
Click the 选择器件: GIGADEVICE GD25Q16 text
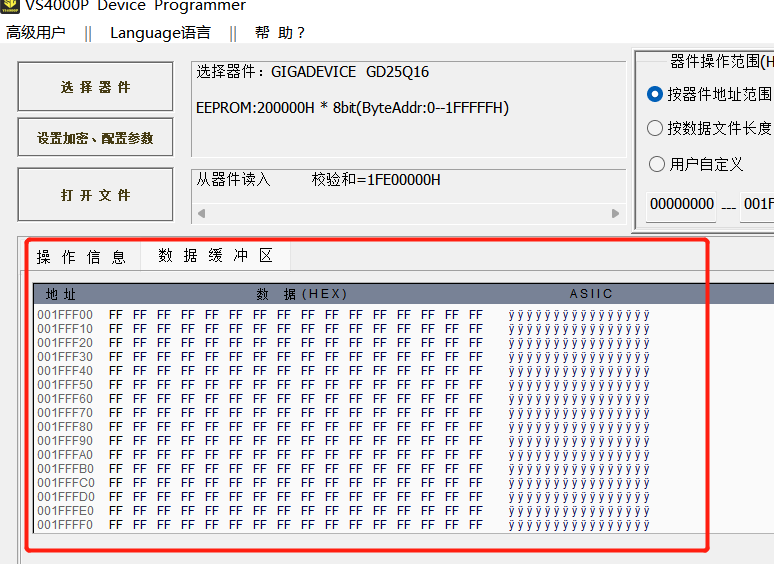(x=312, y=72)
